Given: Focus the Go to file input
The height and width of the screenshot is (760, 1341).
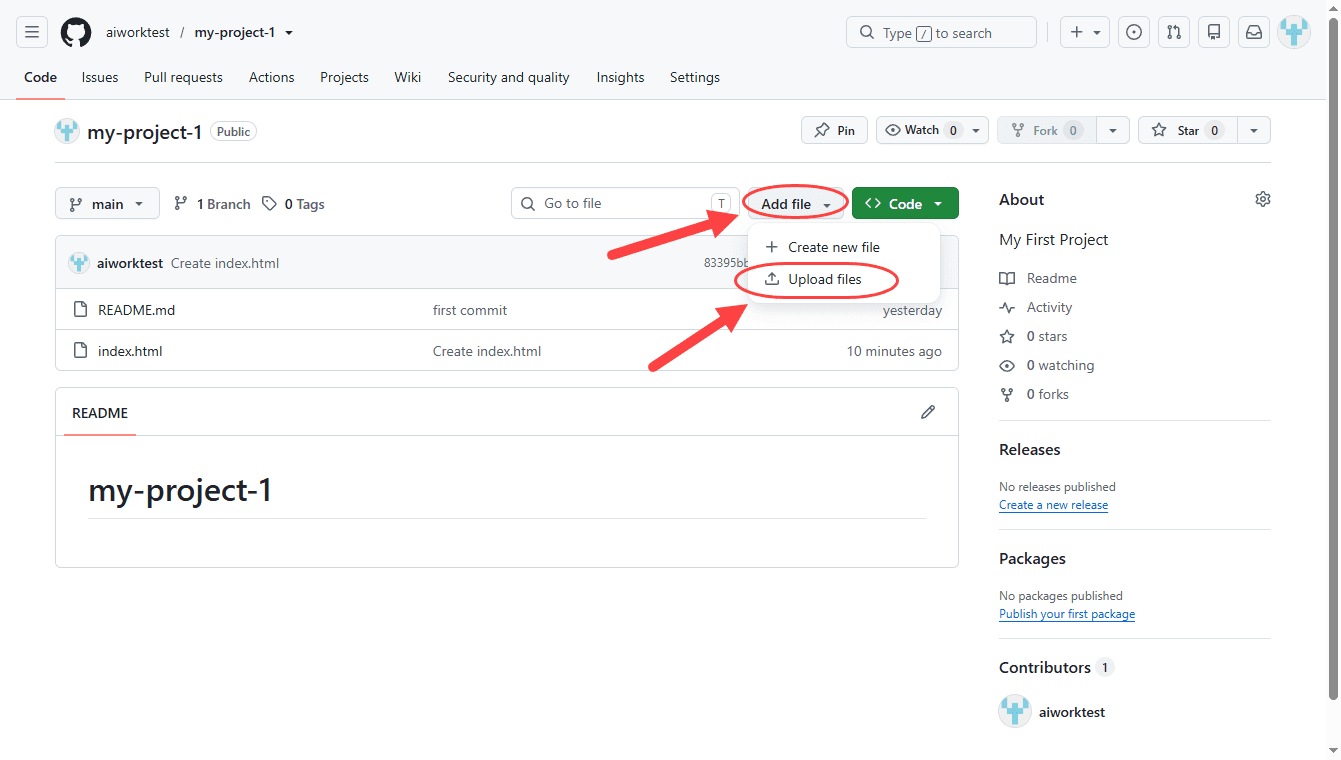Looking at the screenshot, I should 625,204.
